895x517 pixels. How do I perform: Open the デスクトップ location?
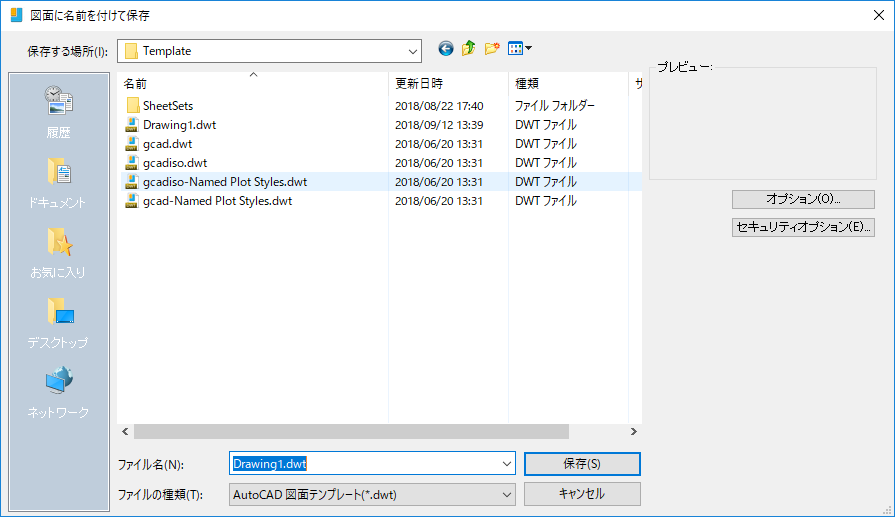(x=58, y=323)
